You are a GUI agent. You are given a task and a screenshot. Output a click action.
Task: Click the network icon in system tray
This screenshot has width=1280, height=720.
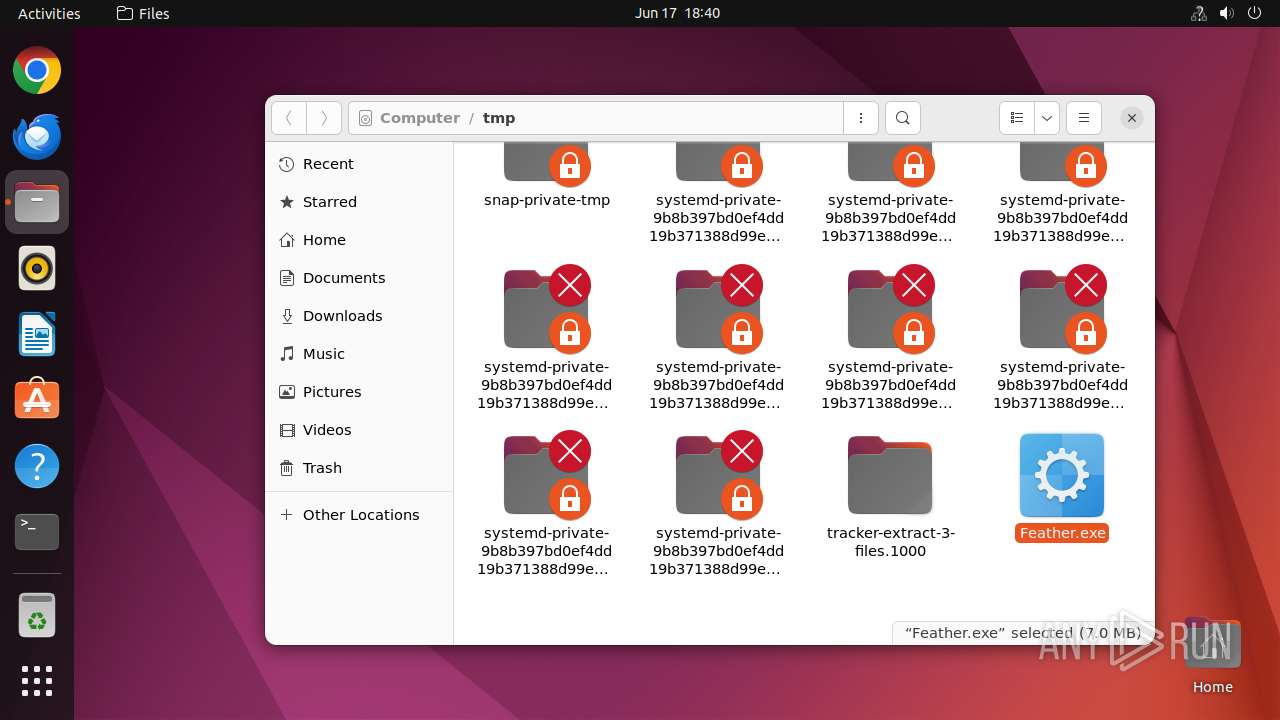(x=1198, y=13)
